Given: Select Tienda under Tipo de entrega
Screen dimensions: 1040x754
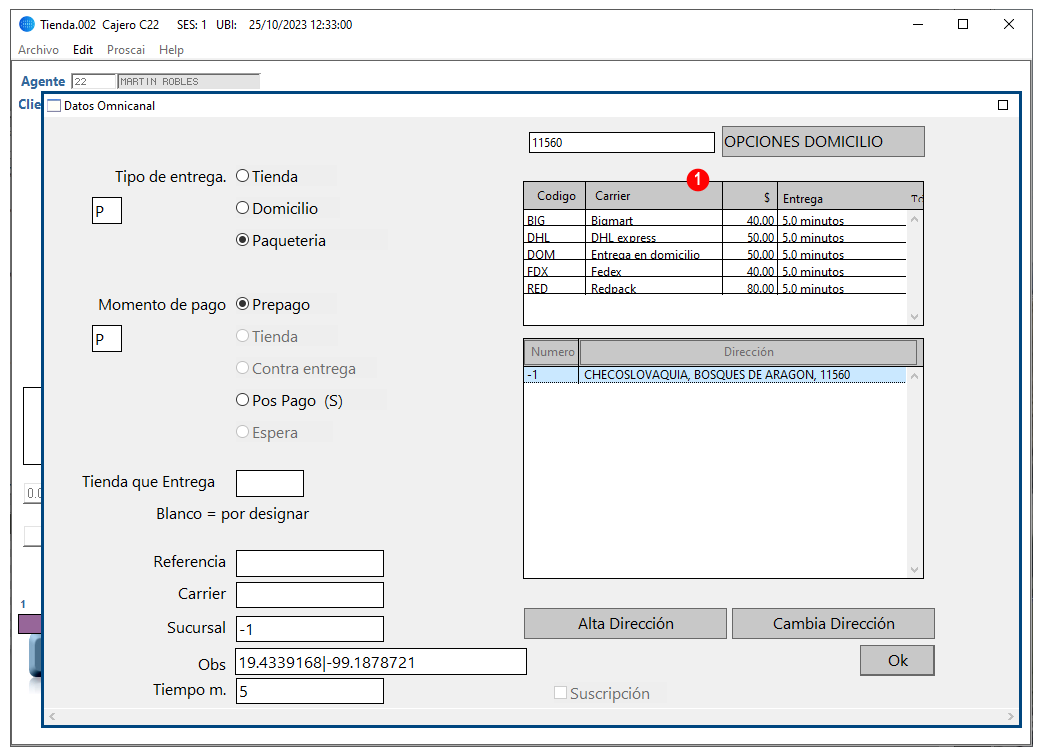Looking at the screenshot, I should coord(243,176).
